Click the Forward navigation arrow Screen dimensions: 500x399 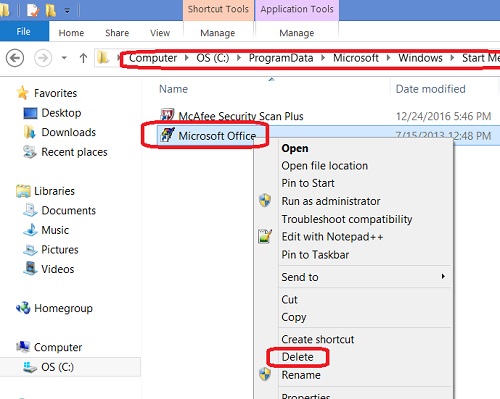pyautogui.click(x=43, y=58)
